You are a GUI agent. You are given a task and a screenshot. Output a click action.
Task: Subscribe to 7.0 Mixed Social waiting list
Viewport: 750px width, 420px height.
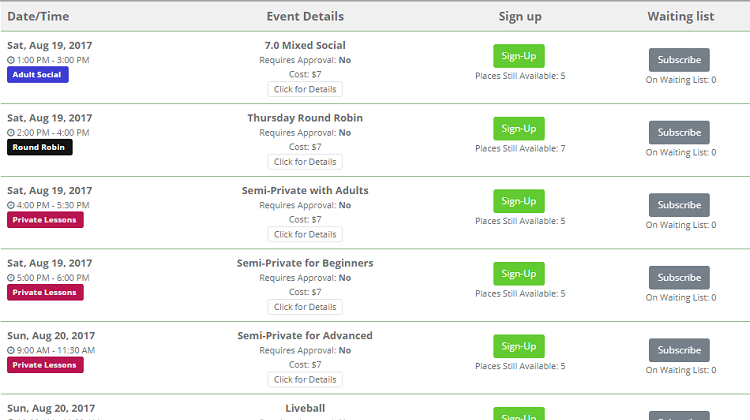point(679,60)
